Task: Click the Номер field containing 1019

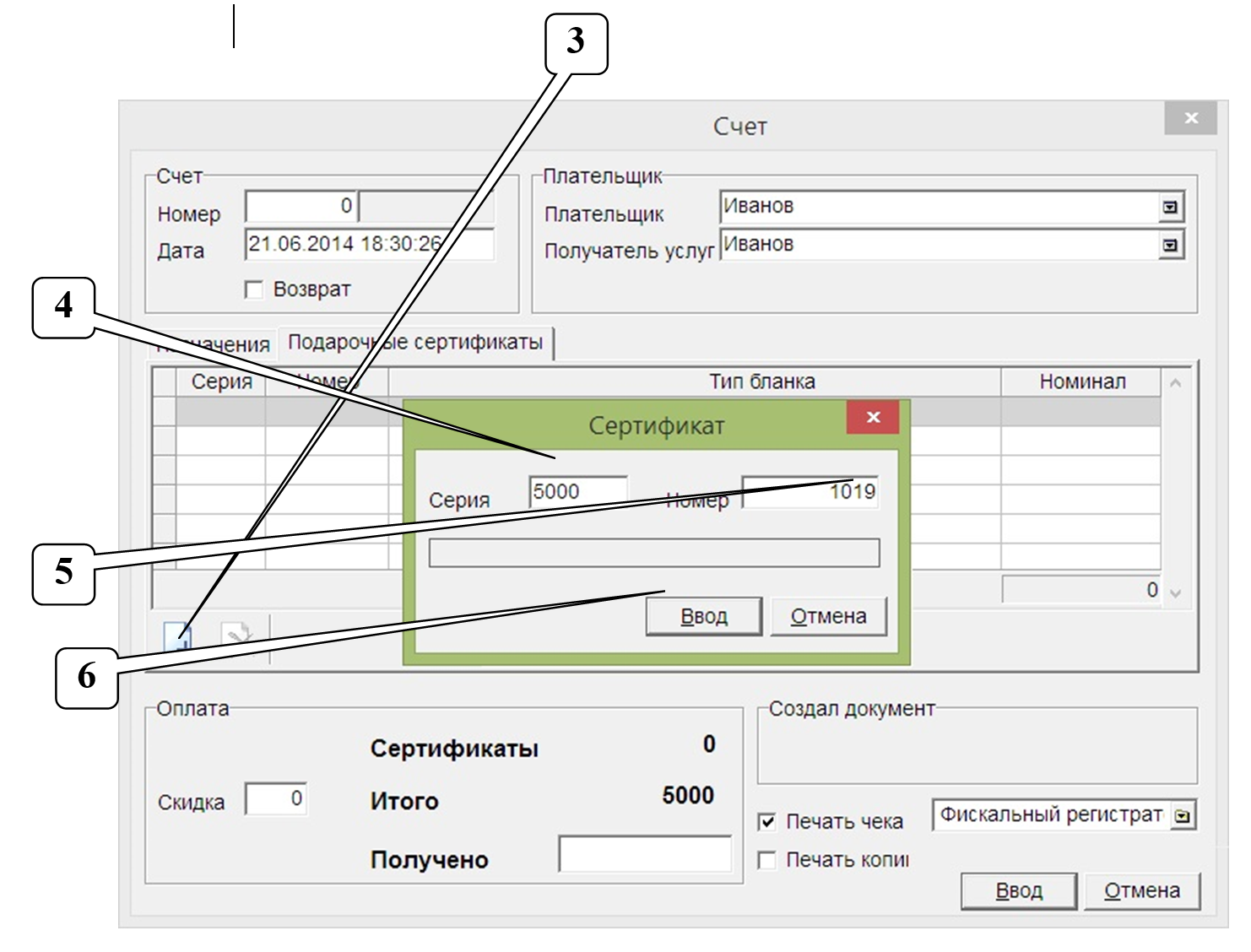Action: 809,492
